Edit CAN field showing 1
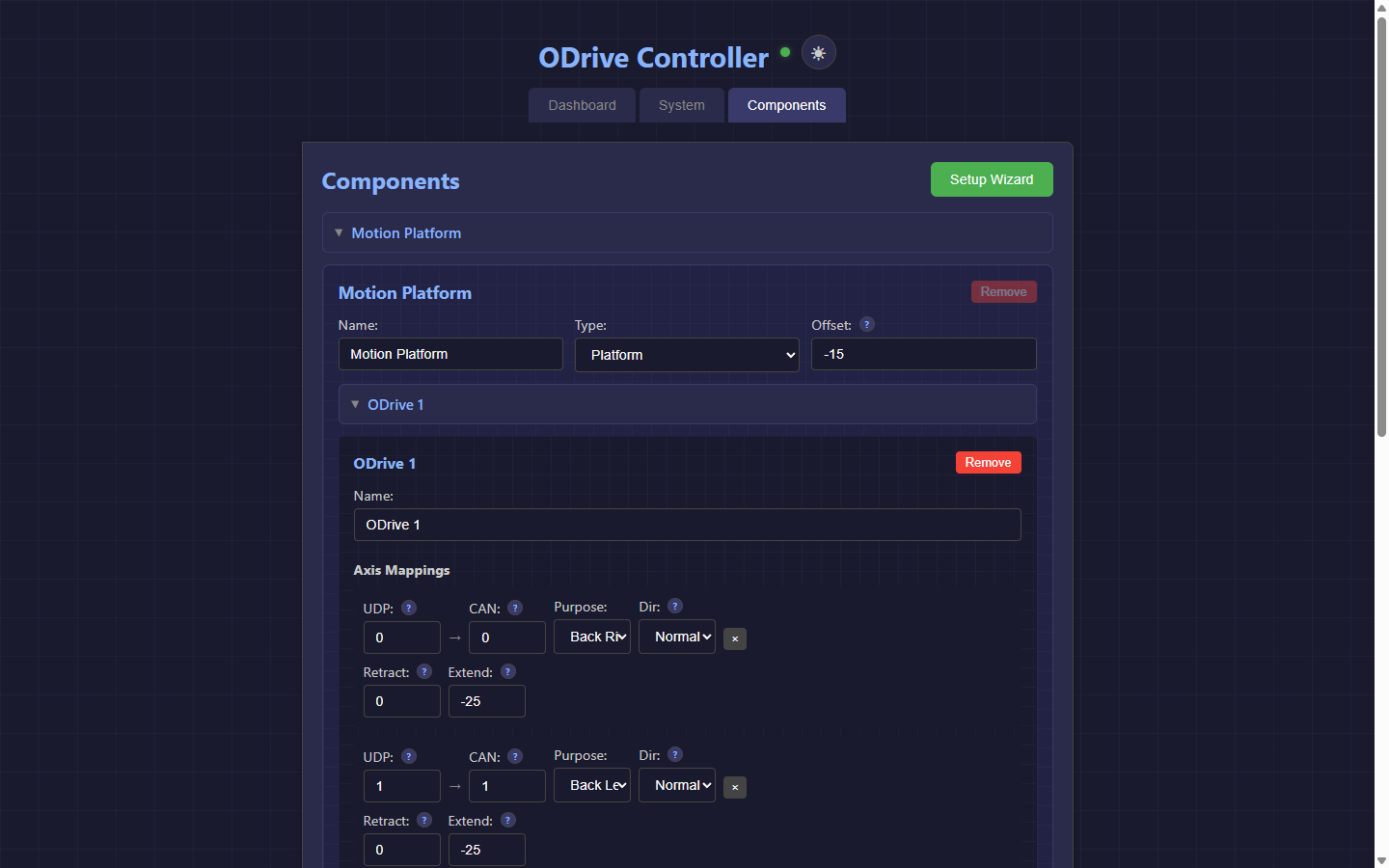1389x868 pixels. (507, 786)
